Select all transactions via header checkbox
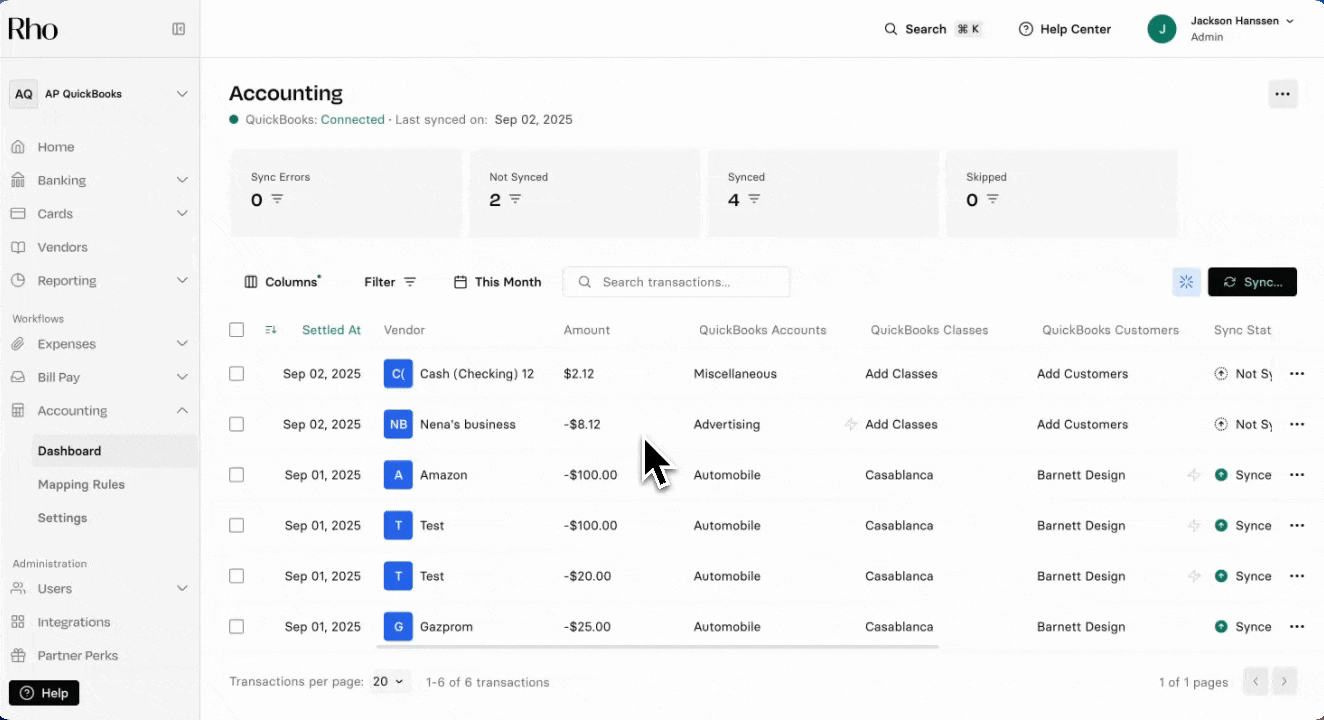Viewport: 1324px width, 720px height. [x=236, y=330]
